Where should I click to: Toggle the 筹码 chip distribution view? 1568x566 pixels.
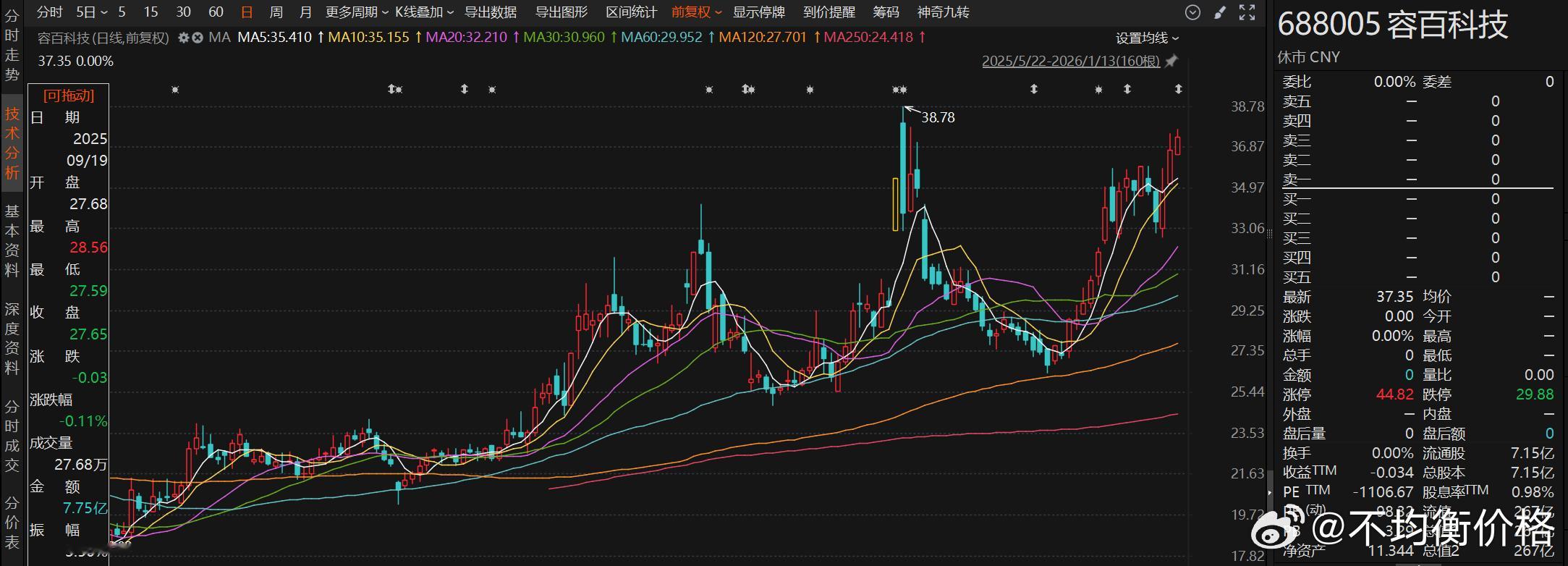(x=886, y=12)
